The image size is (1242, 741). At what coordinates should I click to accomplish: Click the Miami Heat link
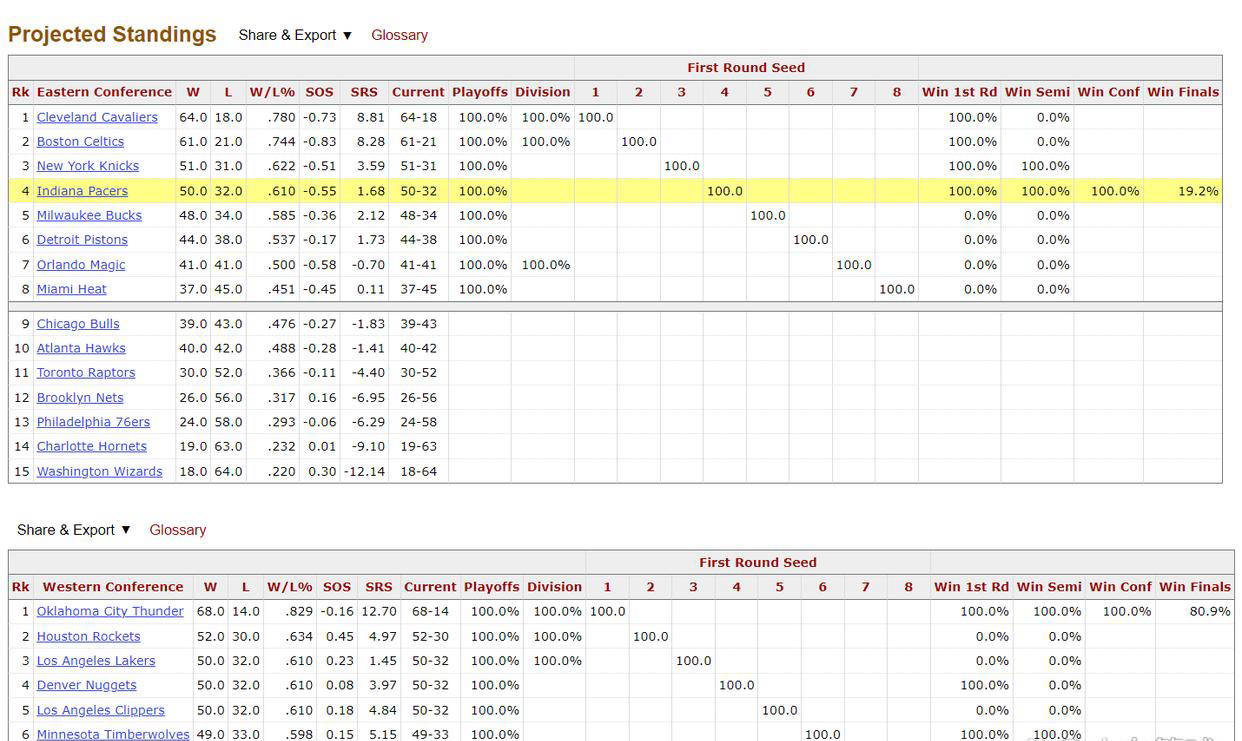click(x=72, y=289)
